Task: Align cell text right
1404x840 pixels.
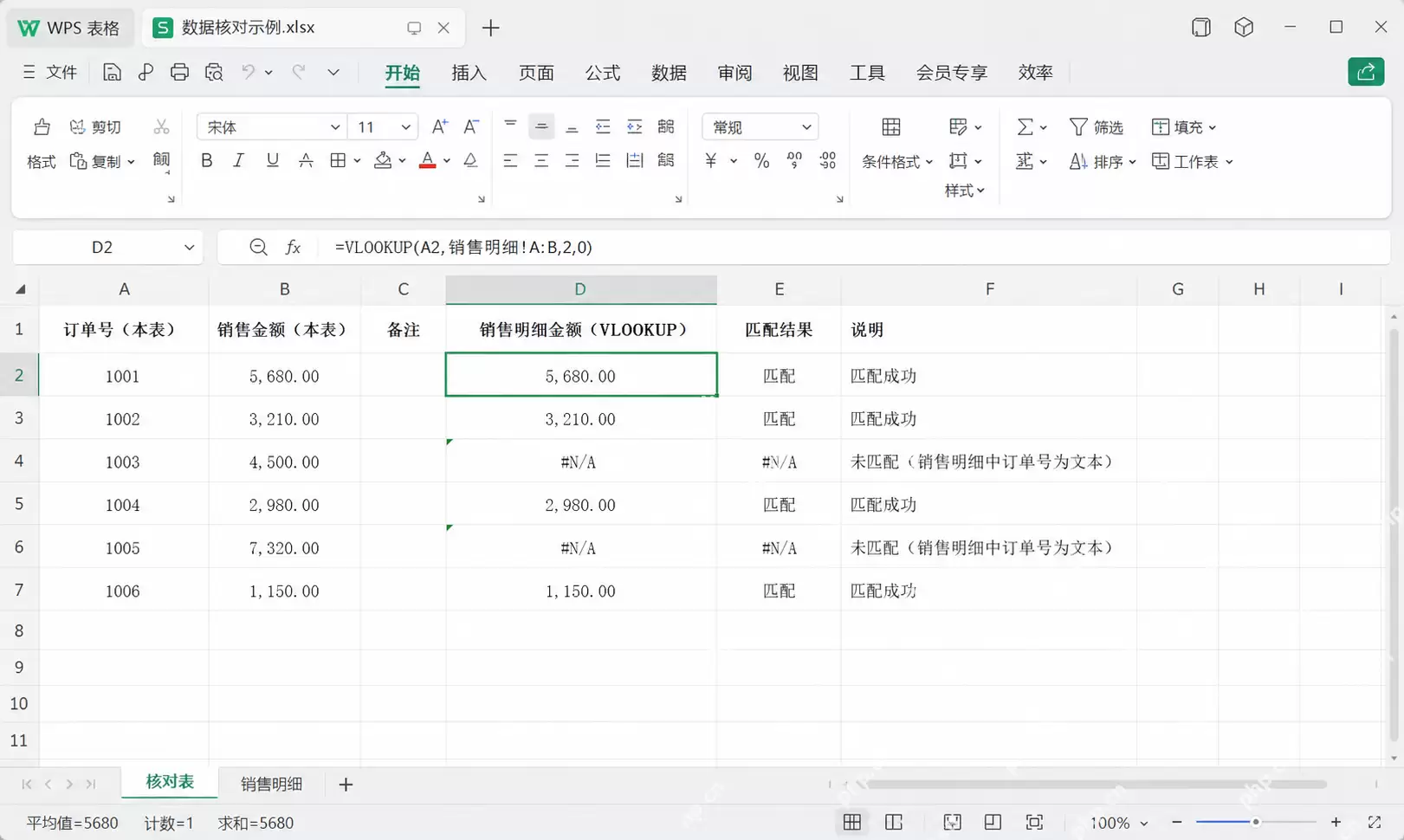Action: [572, 160]
